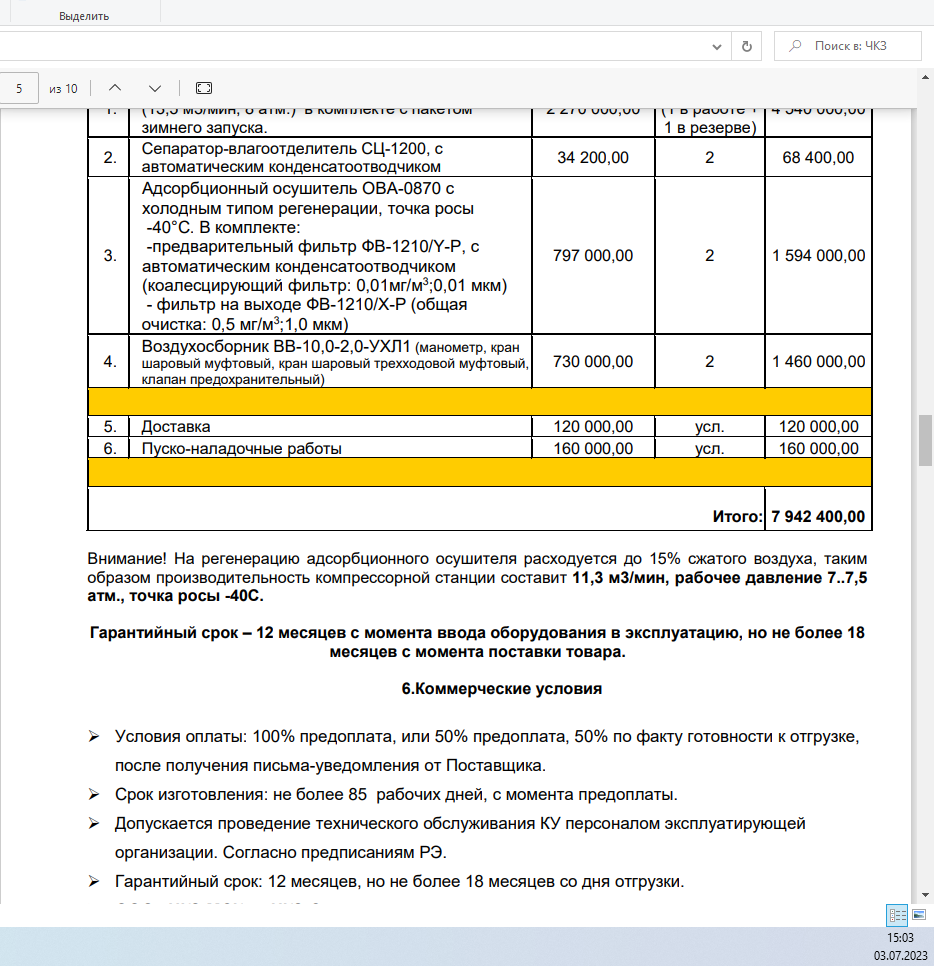Go to previous page with up arrow

(x=115, y=88)
